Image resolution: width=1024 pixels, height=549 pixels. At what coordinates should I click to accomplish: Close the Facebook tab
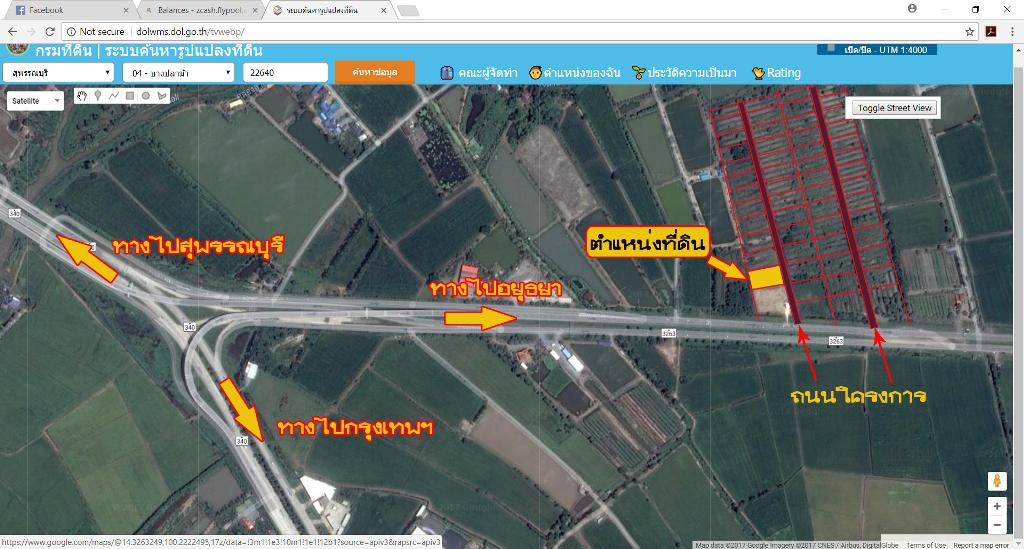tap(126, 10)
